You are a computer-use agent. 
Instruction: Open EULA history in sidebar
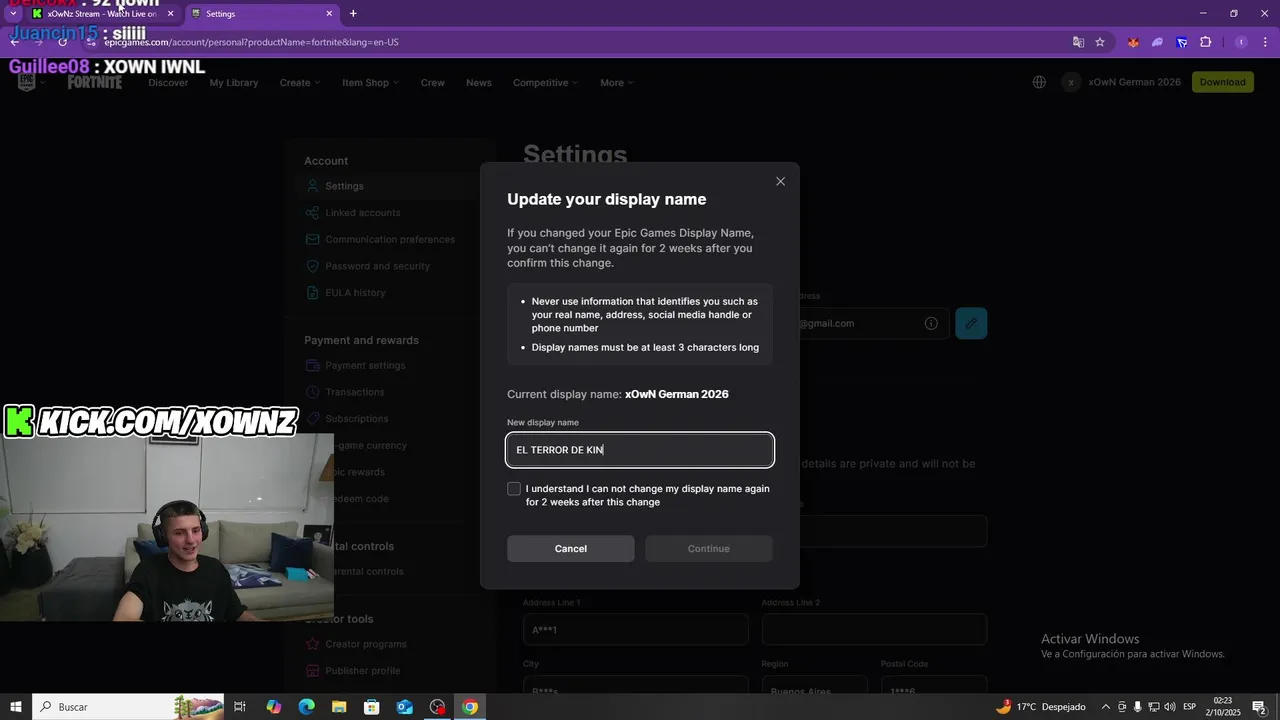[355, 293]
